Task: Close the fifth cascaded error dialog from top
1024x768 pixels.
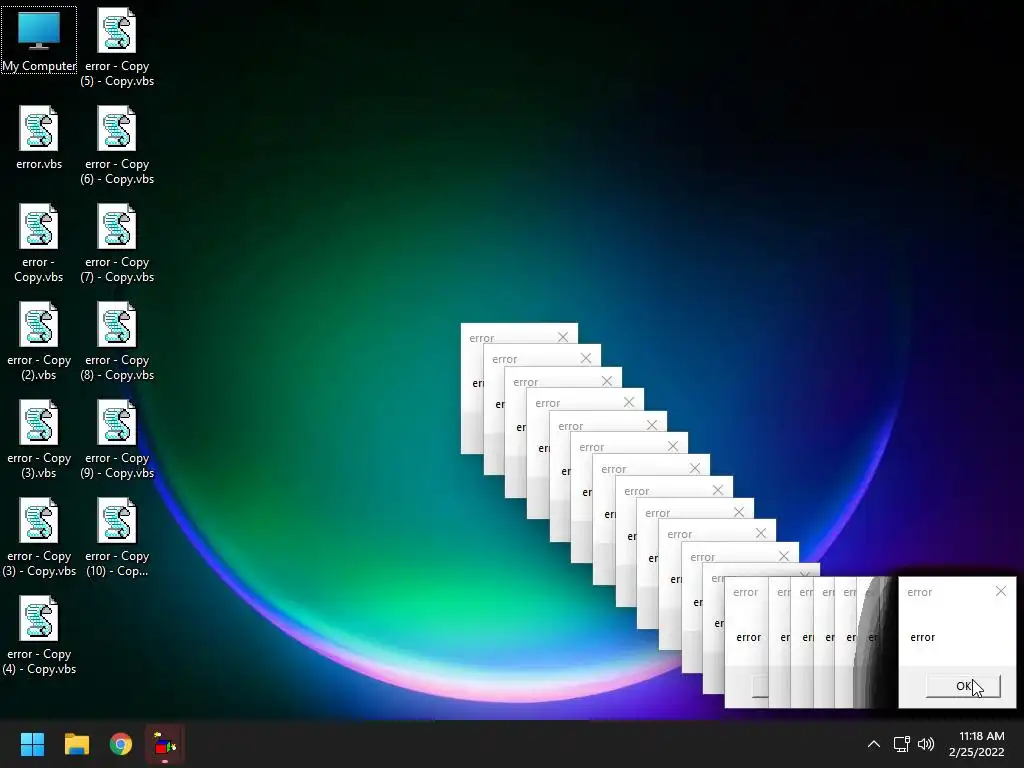Action: point(652,425)
